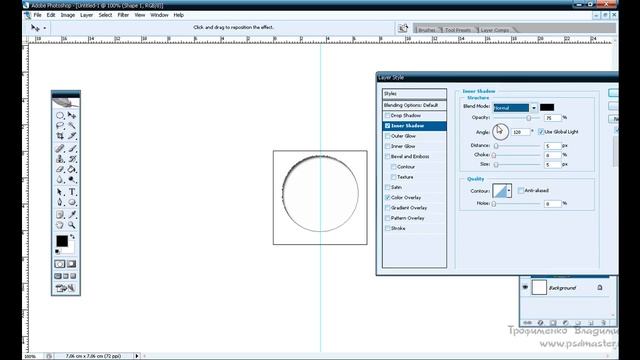Click delete layer trash icon in Layers panel
Screen dimensions: 640x360
pos(604,323)
